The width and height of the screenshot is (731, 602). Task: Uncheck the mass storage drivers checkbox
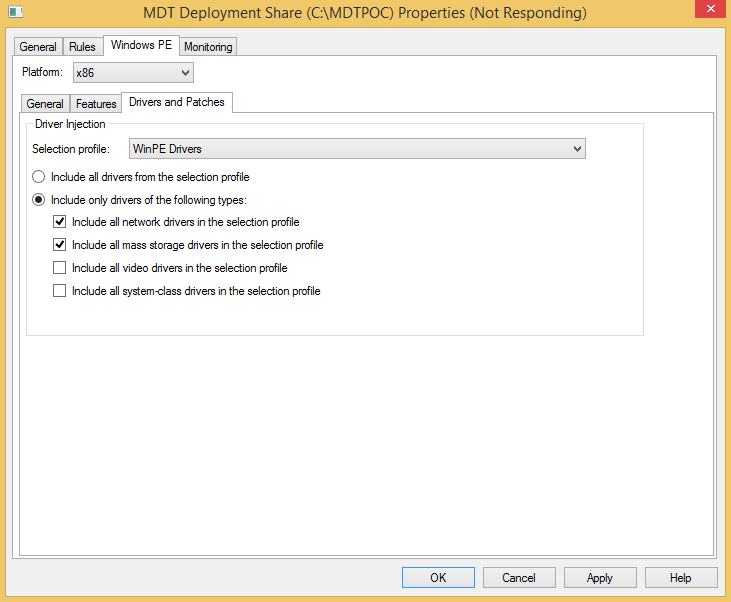pos(59,244)
